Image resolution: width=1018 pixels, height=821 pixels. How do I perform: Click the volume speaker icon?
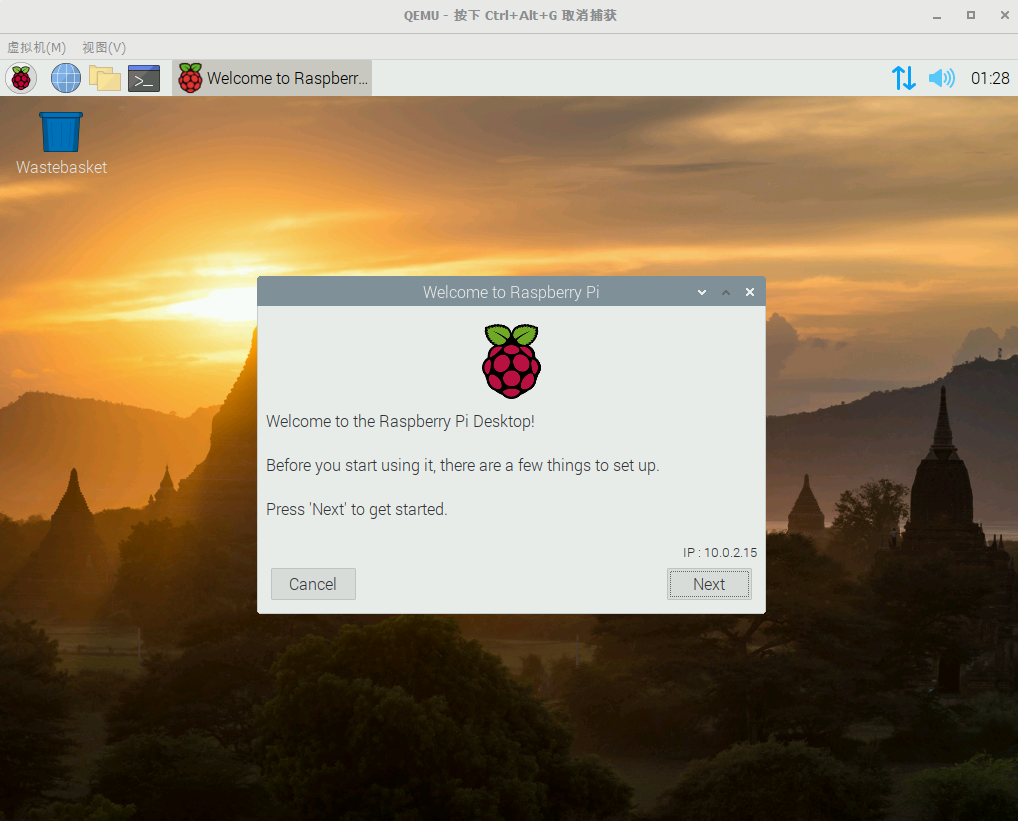click(941, 79)
